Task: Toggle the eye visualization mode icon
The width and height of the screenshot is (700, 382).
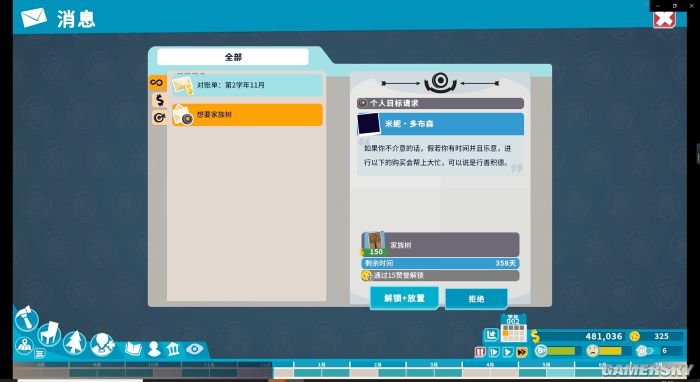Action: click(195, 349)
